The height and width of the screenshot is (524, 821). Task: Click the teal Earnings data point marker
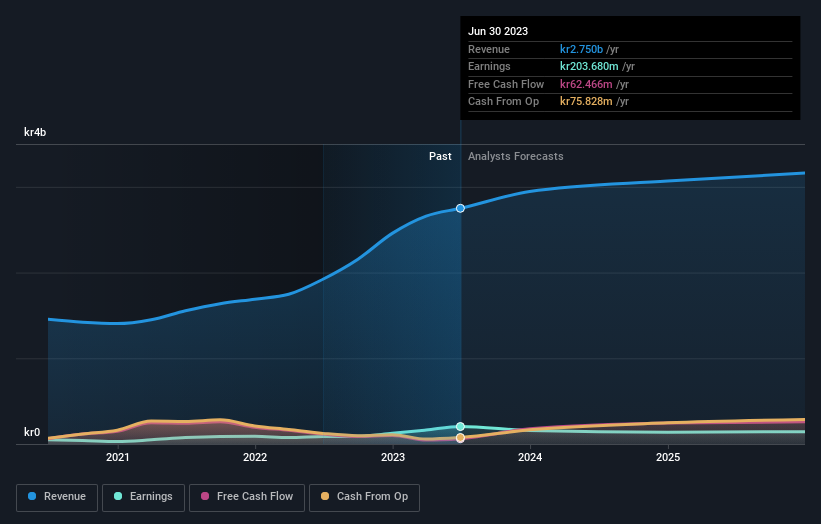point(460,427)
